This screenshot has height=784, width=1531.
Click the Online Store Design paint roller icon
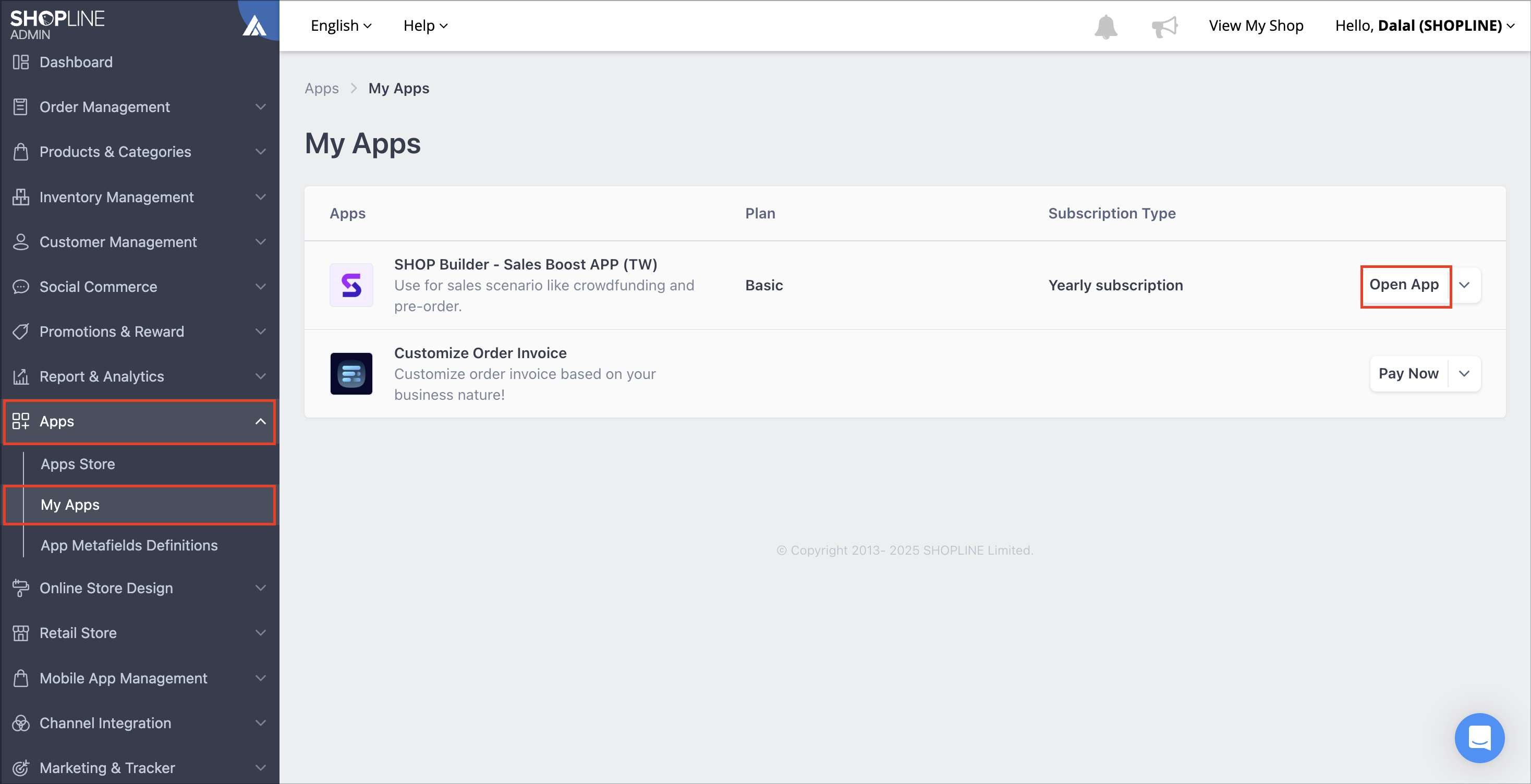(x=21, y=588)
